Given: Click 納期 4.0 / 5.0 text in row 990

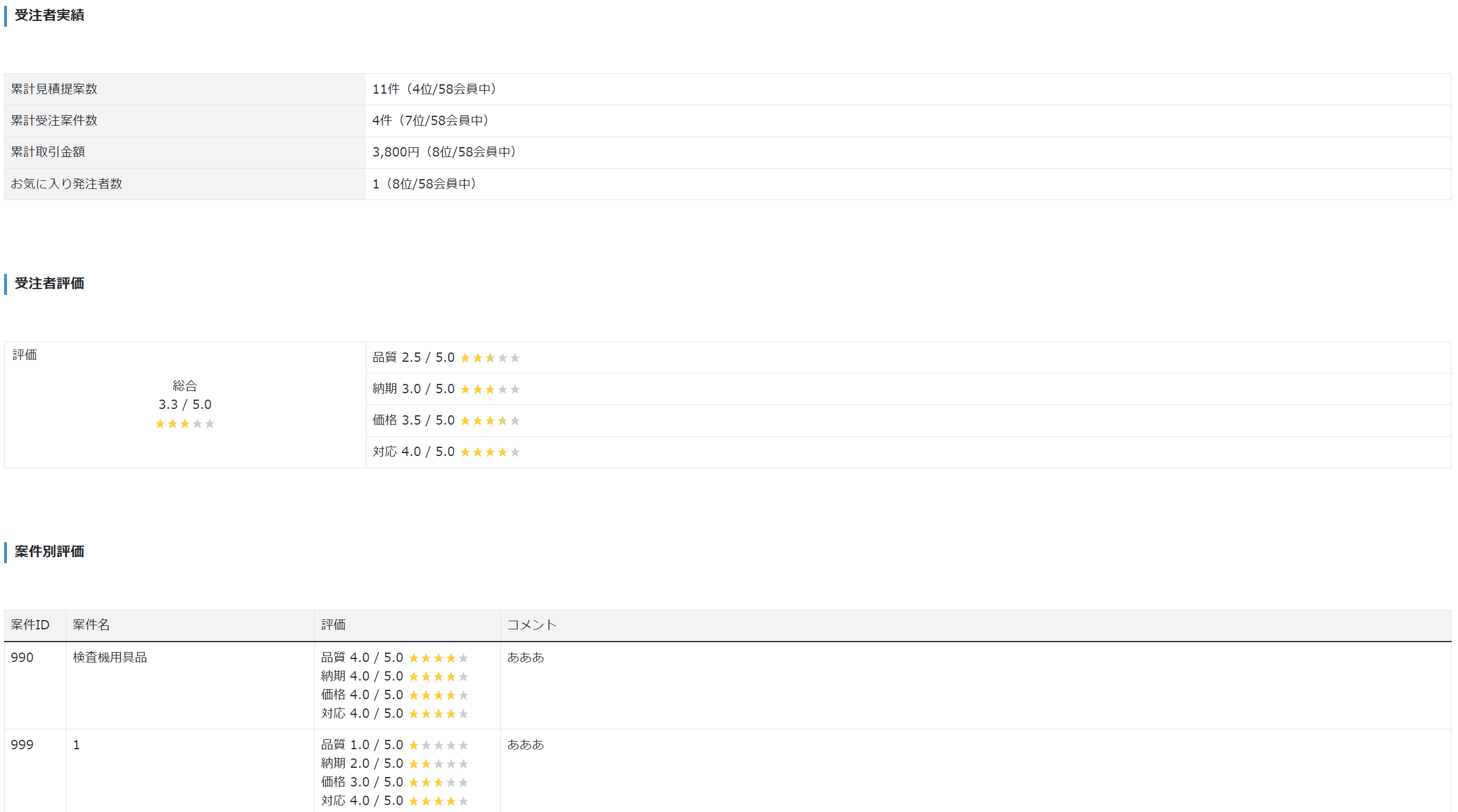Looking at the screenshot, I should pos(362,676).
